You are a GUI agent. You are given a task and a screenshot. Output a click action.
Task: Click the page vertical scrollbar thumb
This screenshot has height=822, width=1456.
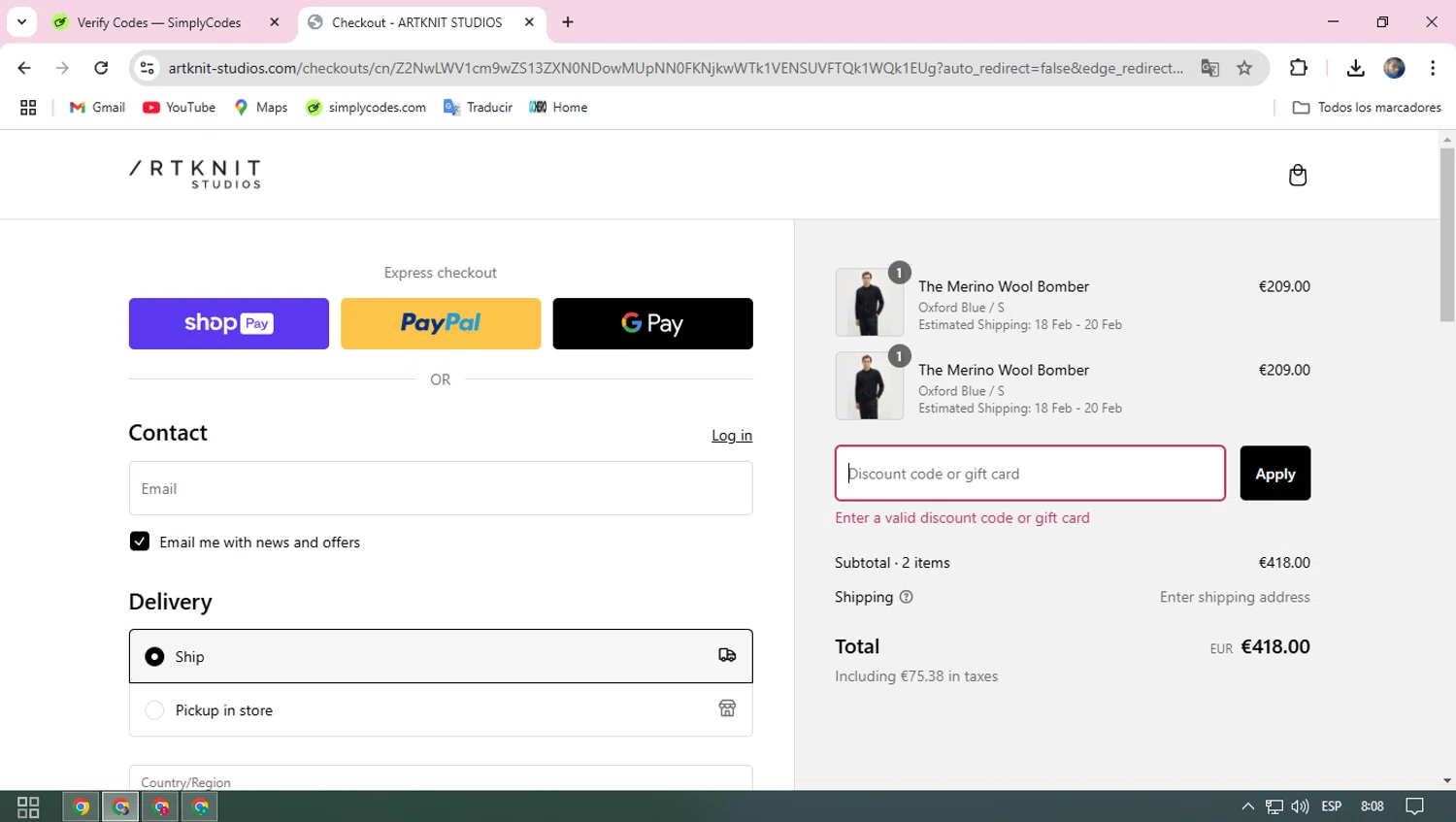pos(1447,234)
